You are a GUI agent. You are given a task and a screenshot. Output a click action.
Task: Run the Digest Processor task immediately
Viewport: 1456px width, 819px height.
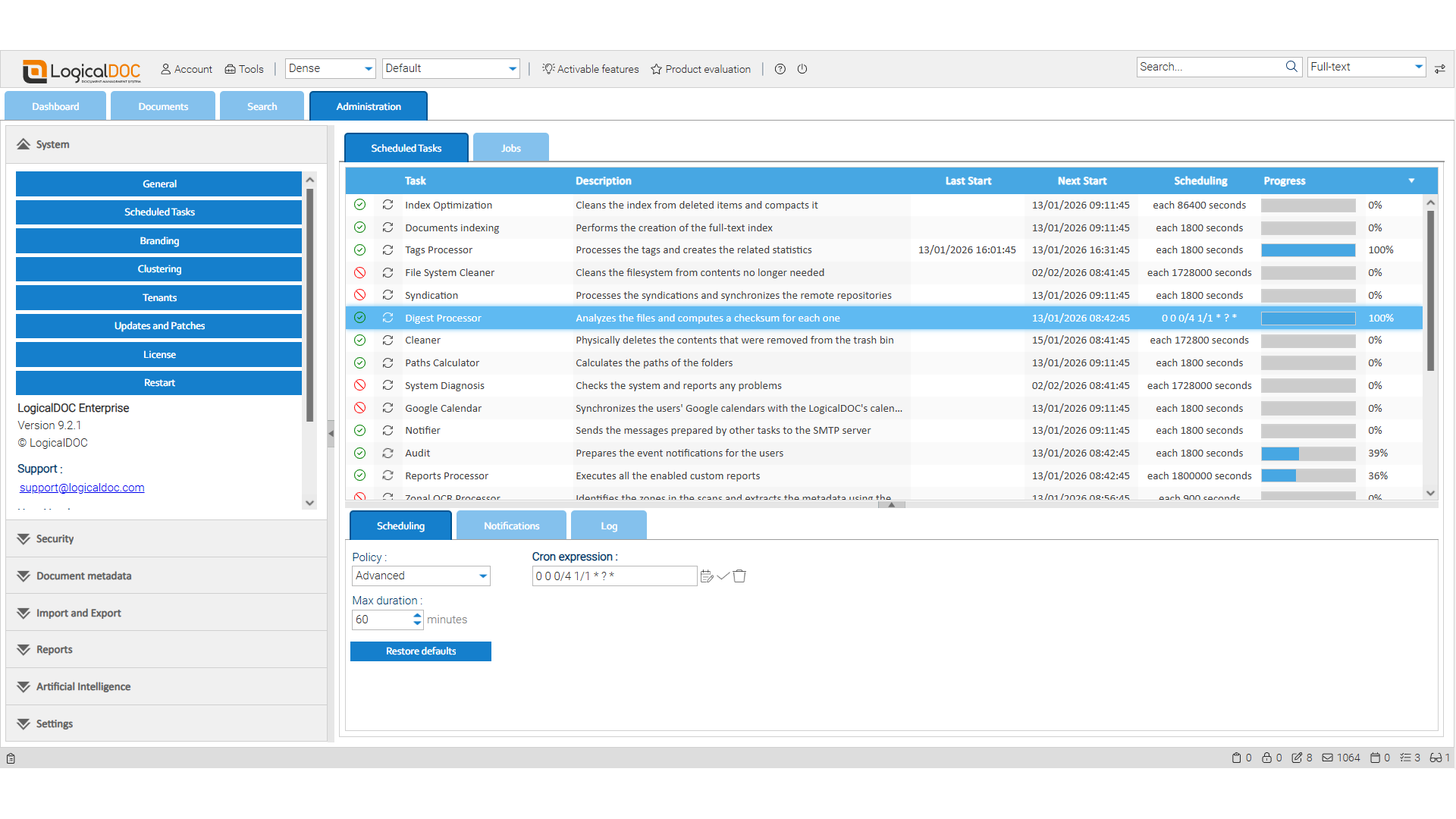388,318
